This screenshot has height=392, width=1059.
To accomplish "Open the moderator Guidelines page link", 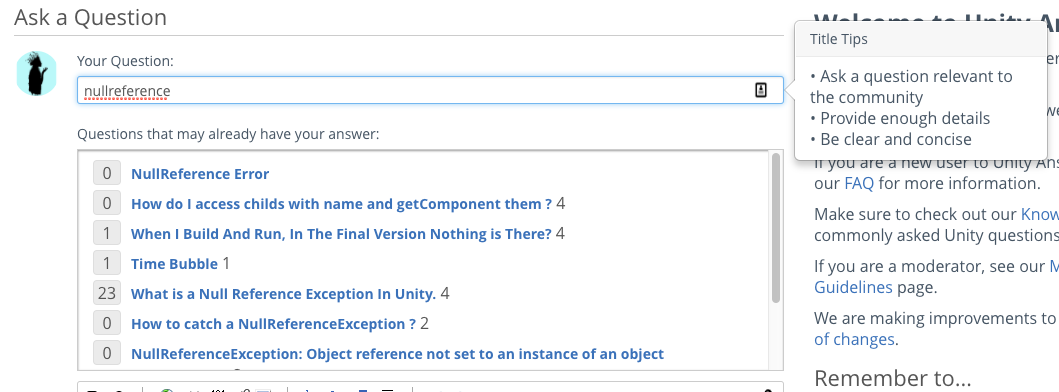I will pyautogui.click(x=853, y=287).
